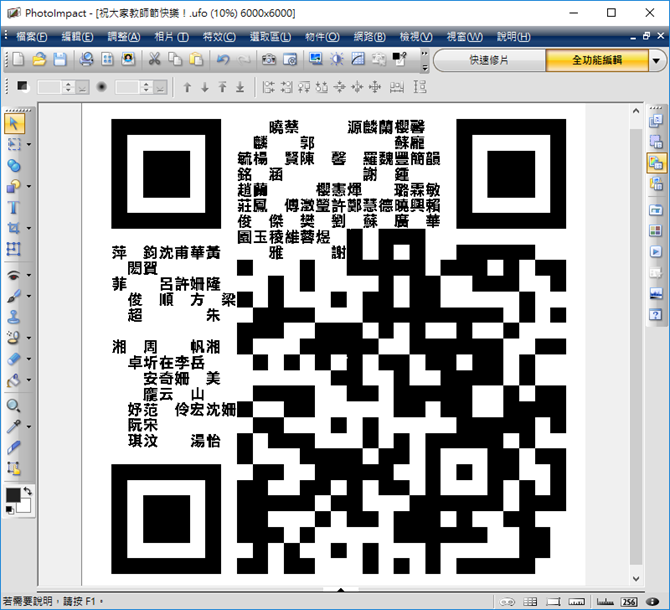Send object backward one level
This screenshot has height=610, width=670.
[205, 88]
